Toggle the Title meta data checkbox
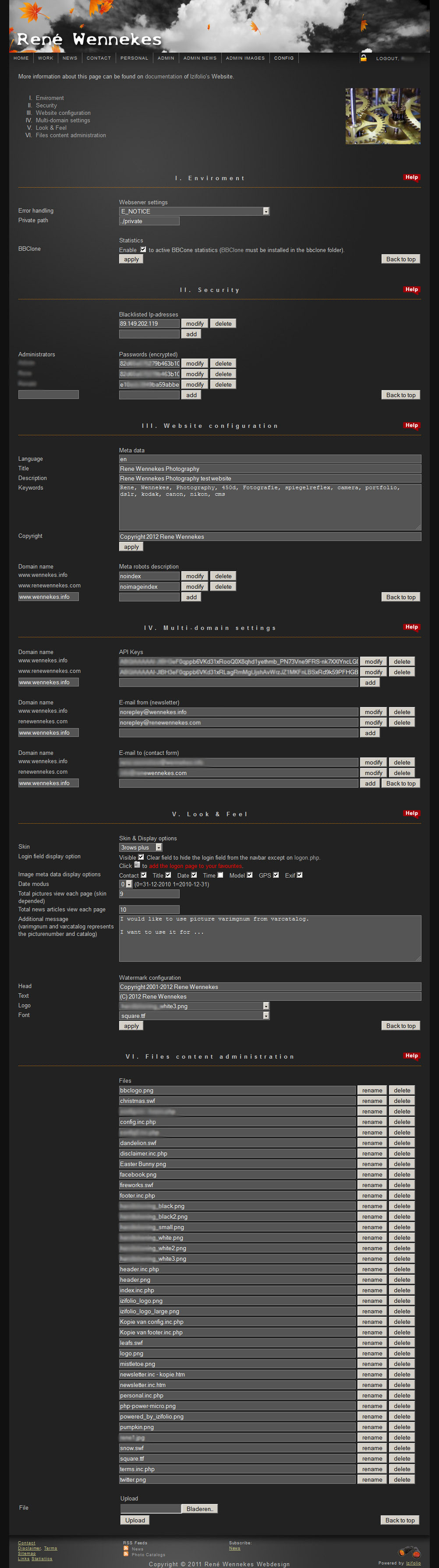This screenshot has width=439, height=1568. (168, 875)
